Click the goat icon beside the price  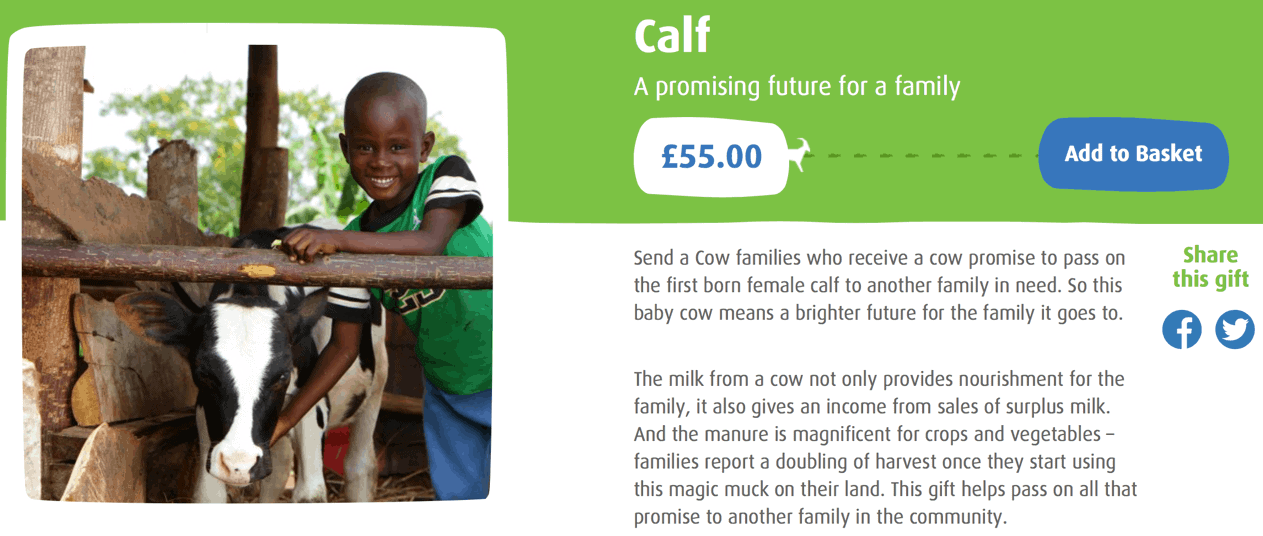pos(799,156)
